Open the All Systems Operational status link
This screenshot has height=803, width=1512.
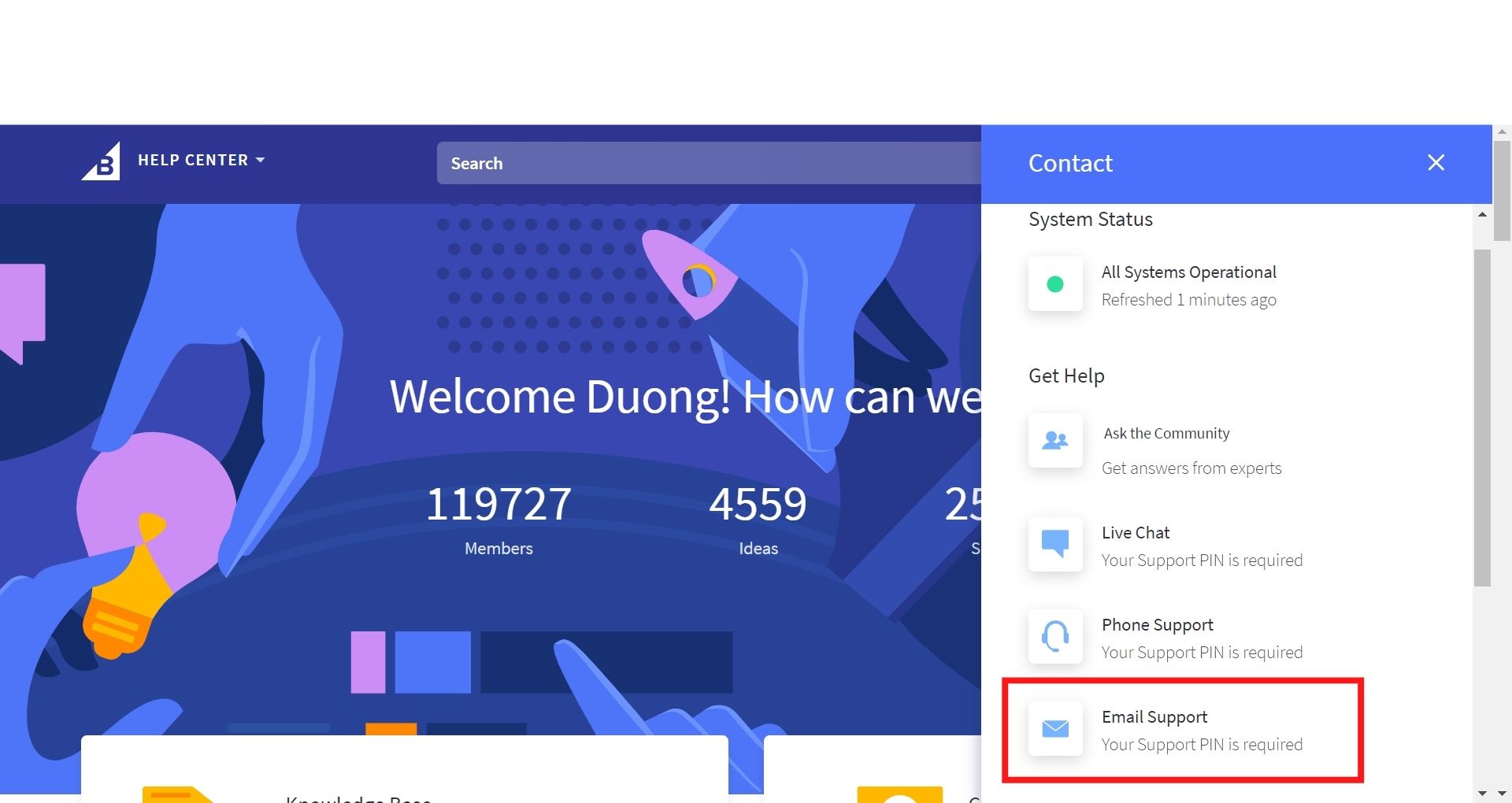click(x=1188, y=272)
